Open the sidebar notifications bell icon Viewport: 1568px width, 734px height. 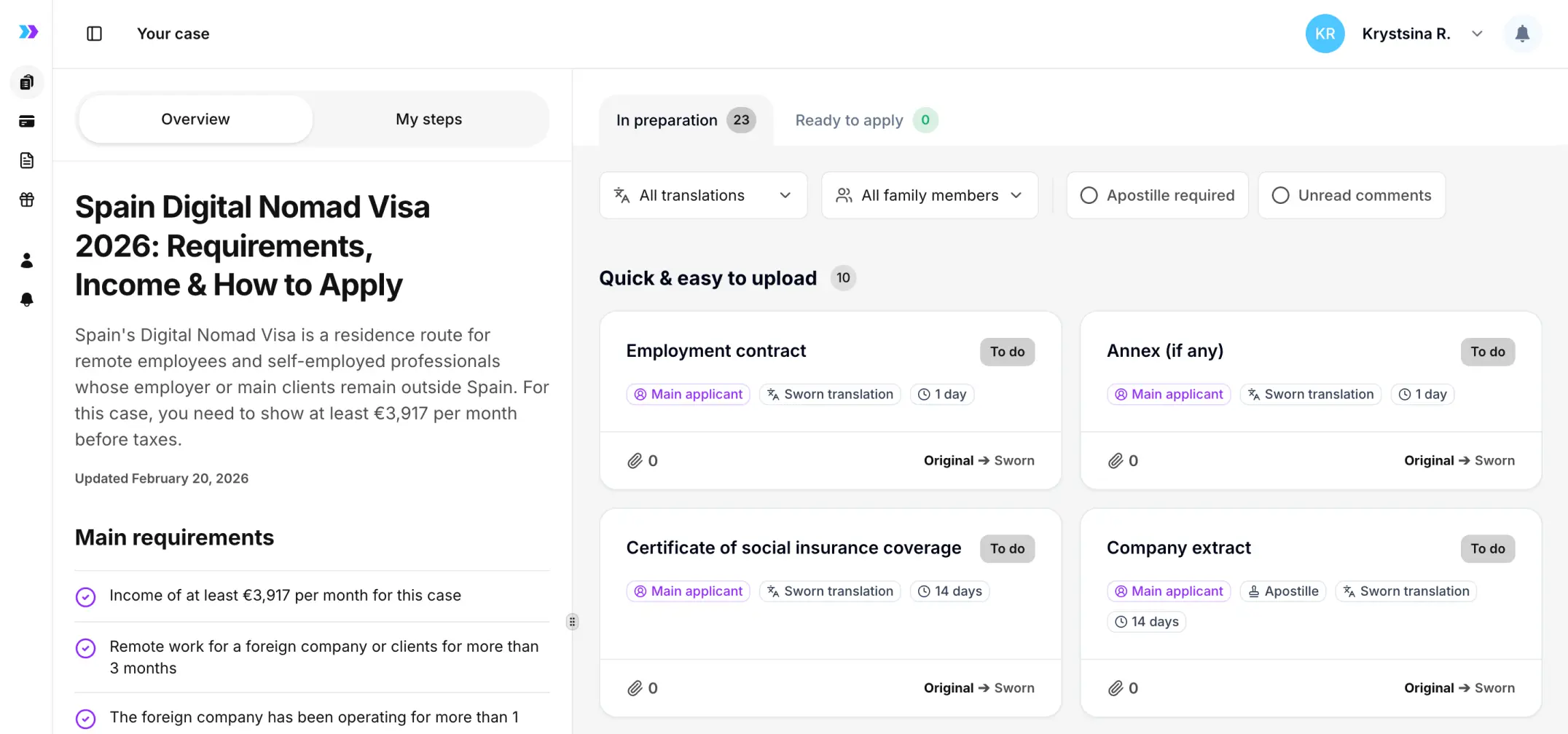[27, 299]
